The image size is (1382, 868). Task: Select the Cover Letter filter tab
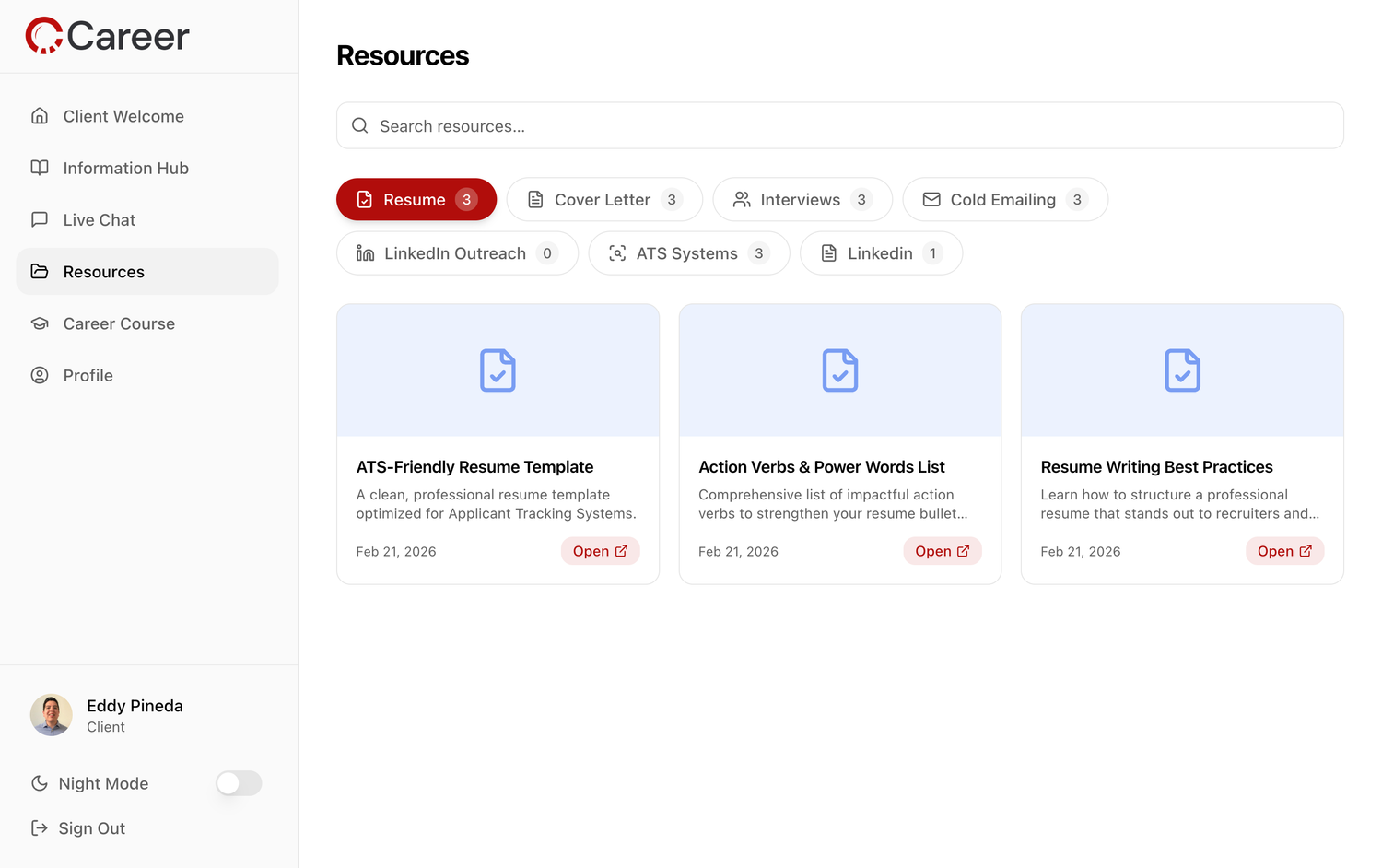[x=604, y=200]
